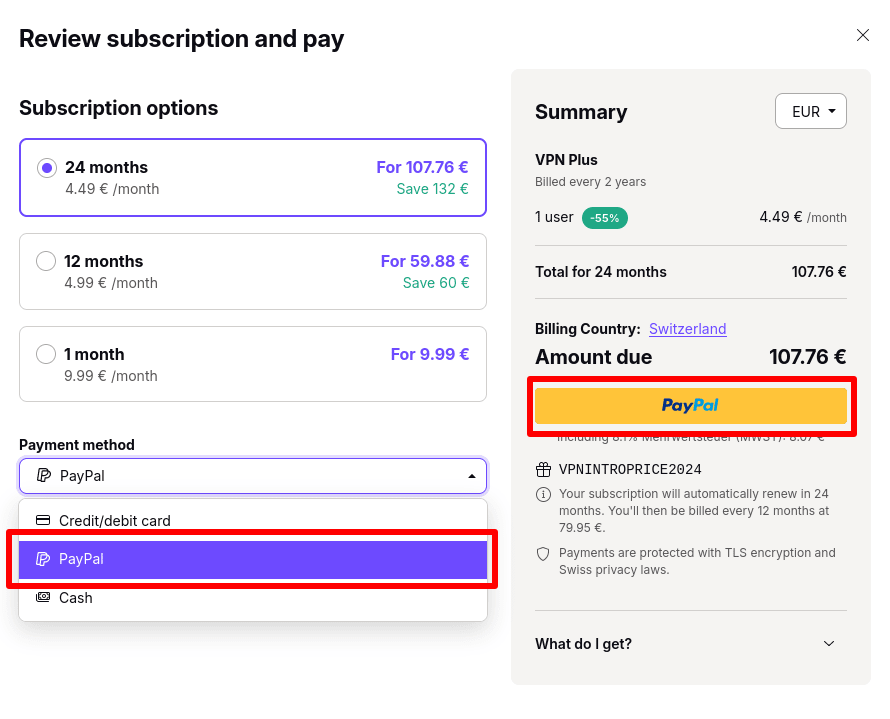Viewport: 890px width, 719px height.
Task: Click the PayPal icon inside payment method field
Action: [x=44, y=476]
